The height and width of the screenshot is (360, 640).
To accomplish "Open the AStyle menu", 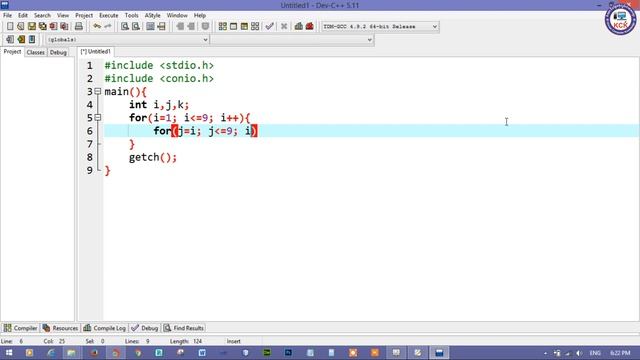I will click(153, 15).
